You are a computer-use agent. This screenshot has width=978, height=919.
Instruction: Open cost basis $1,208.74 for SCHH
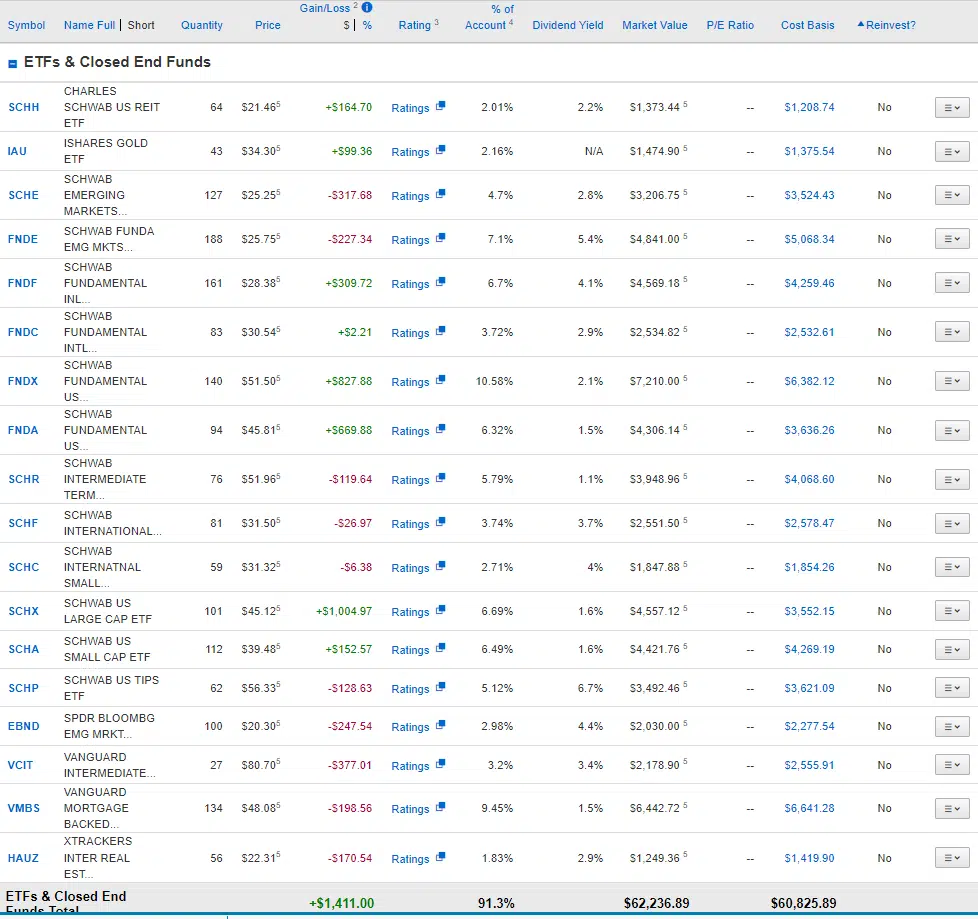(x=809, y=107)
